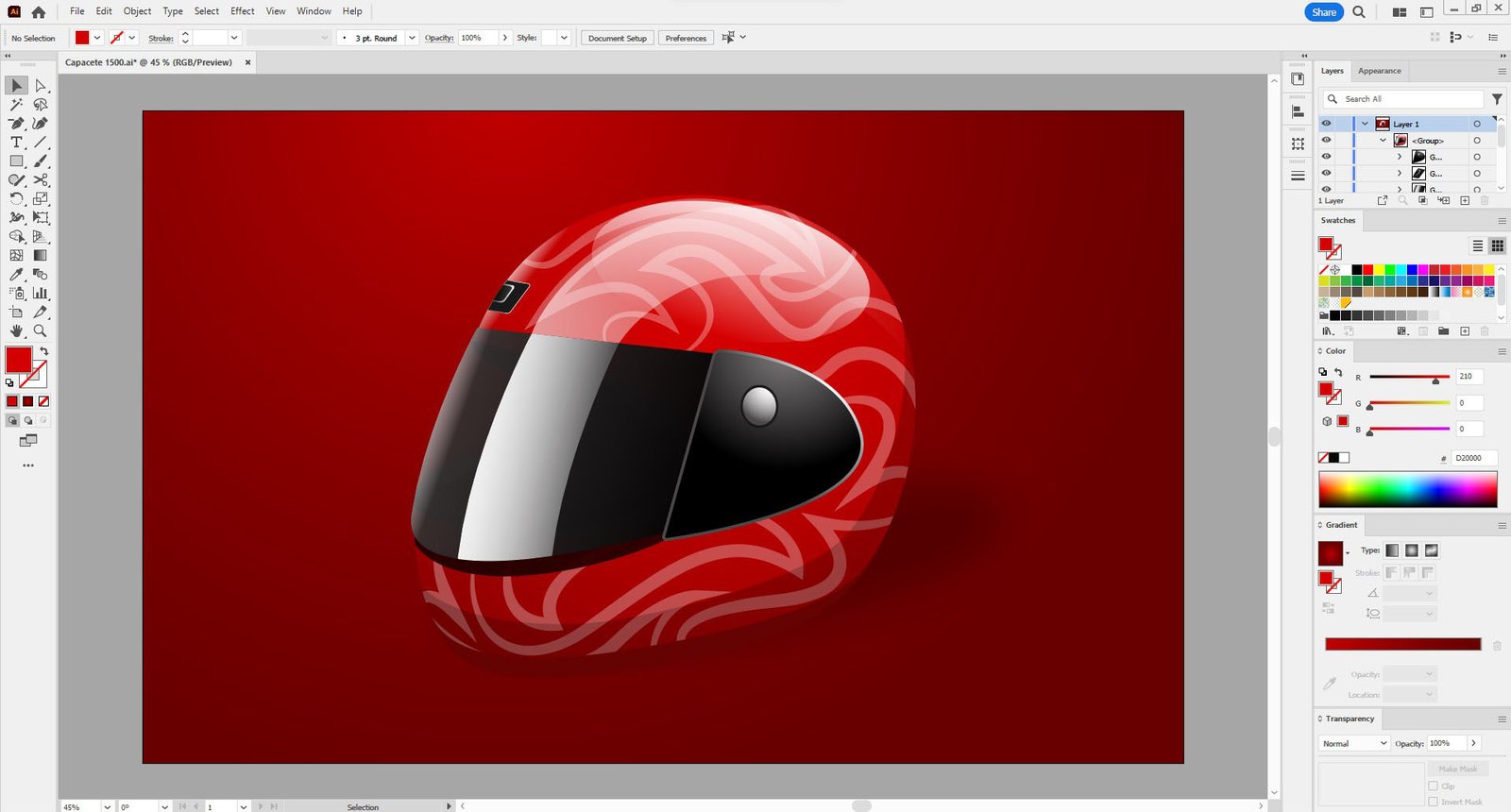Viewport: 1511px width, 812px height.
Task: Collapse Layer 1 in Layers panel
Action: 1365,124
